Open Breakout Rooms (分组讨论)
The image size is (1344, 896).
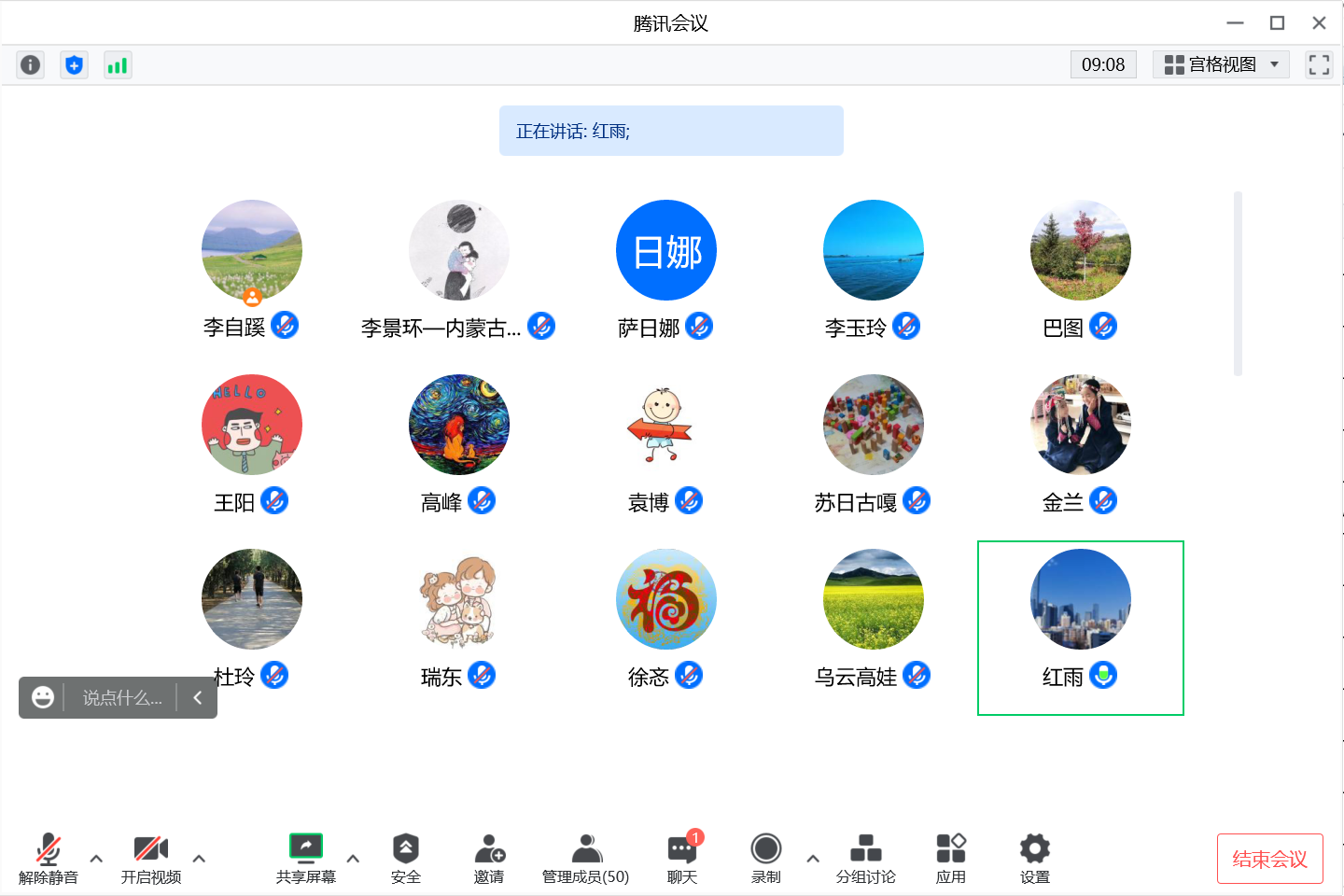pyautogui.click(x=865, y=858)
